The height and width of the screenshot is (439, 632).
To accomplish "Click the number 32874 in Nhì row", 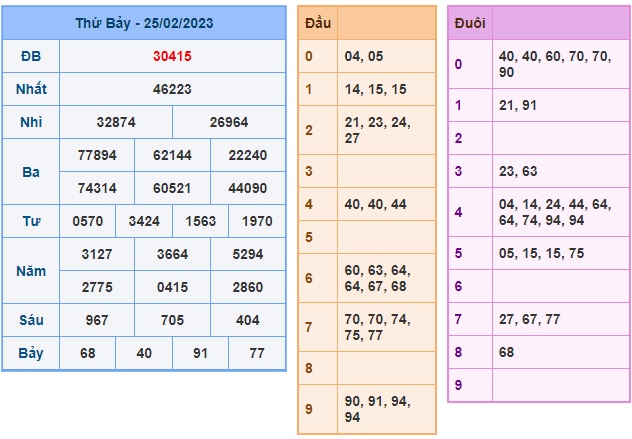I will [x=116, y=122].
